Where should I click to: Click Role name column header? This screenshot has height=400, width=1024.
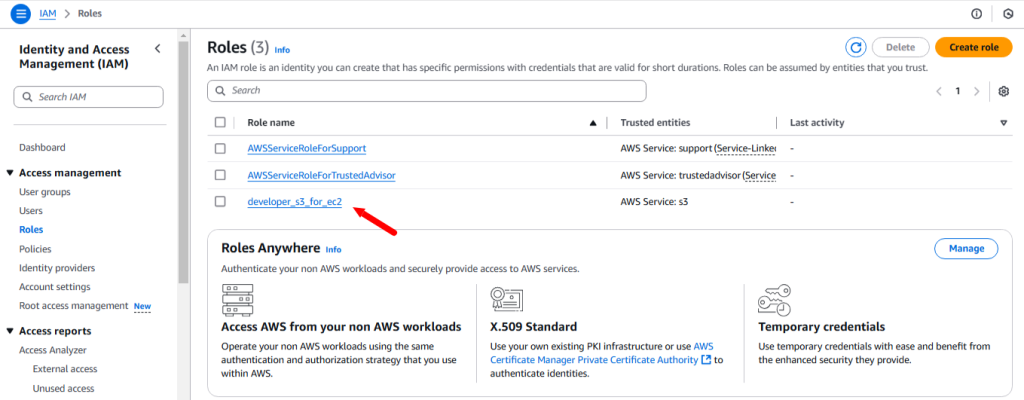click(271, 122)
